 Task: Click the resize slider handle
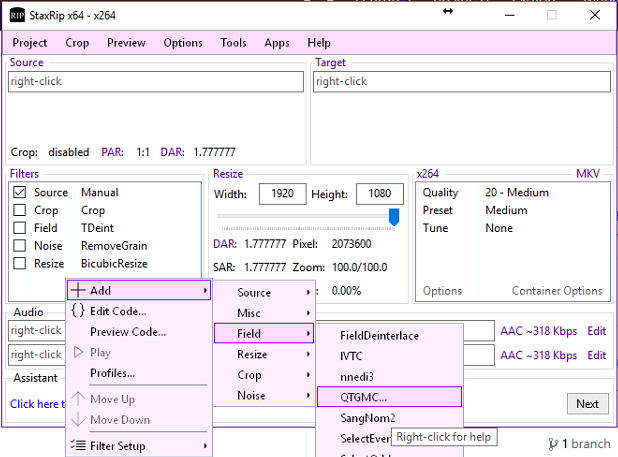(394, 216)
